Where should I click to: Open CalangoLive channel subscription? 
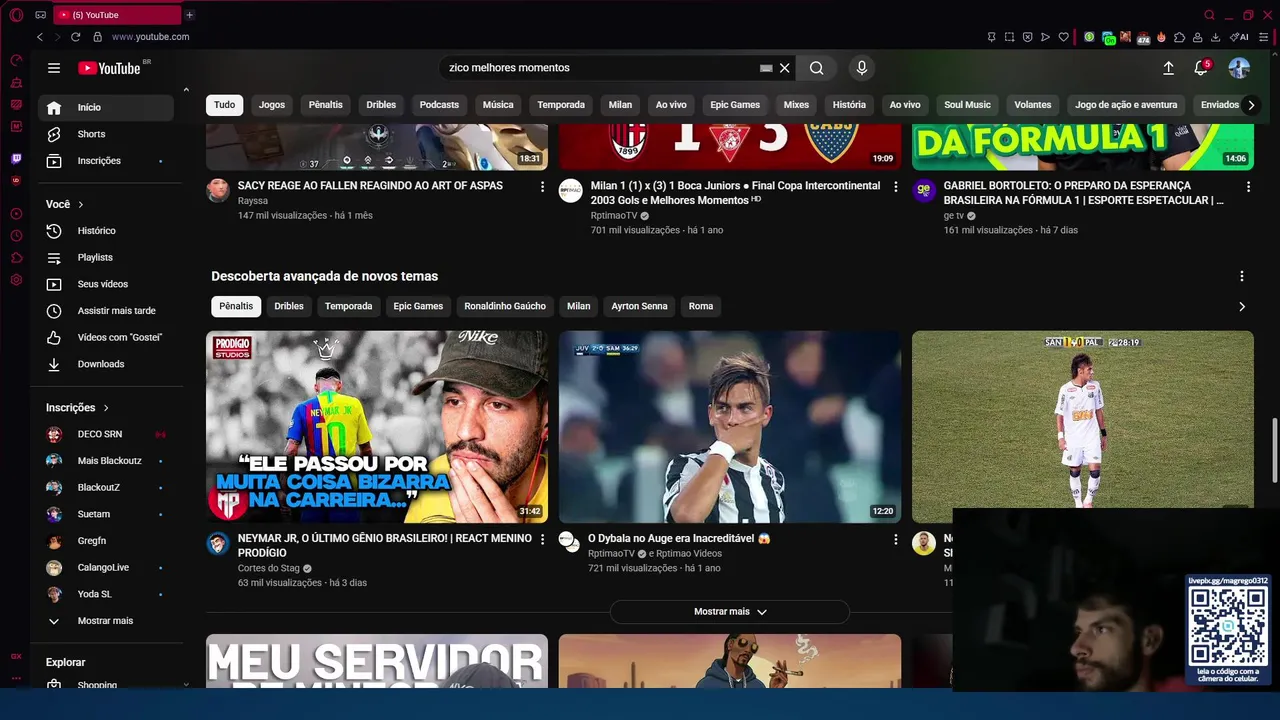[106, 567]
